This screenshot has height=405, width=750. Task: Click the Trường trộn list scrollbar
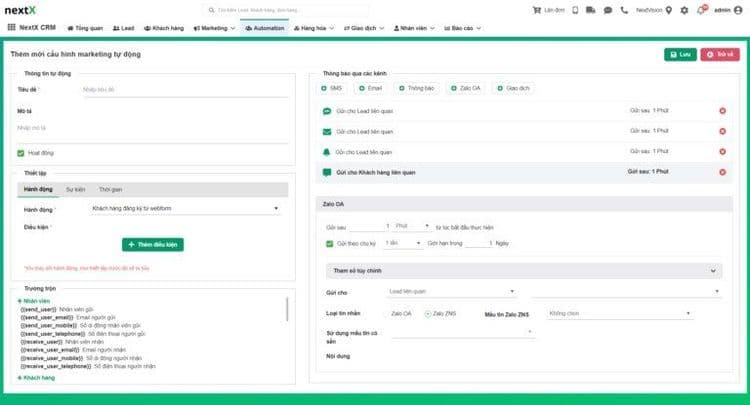tap(287, 309)
